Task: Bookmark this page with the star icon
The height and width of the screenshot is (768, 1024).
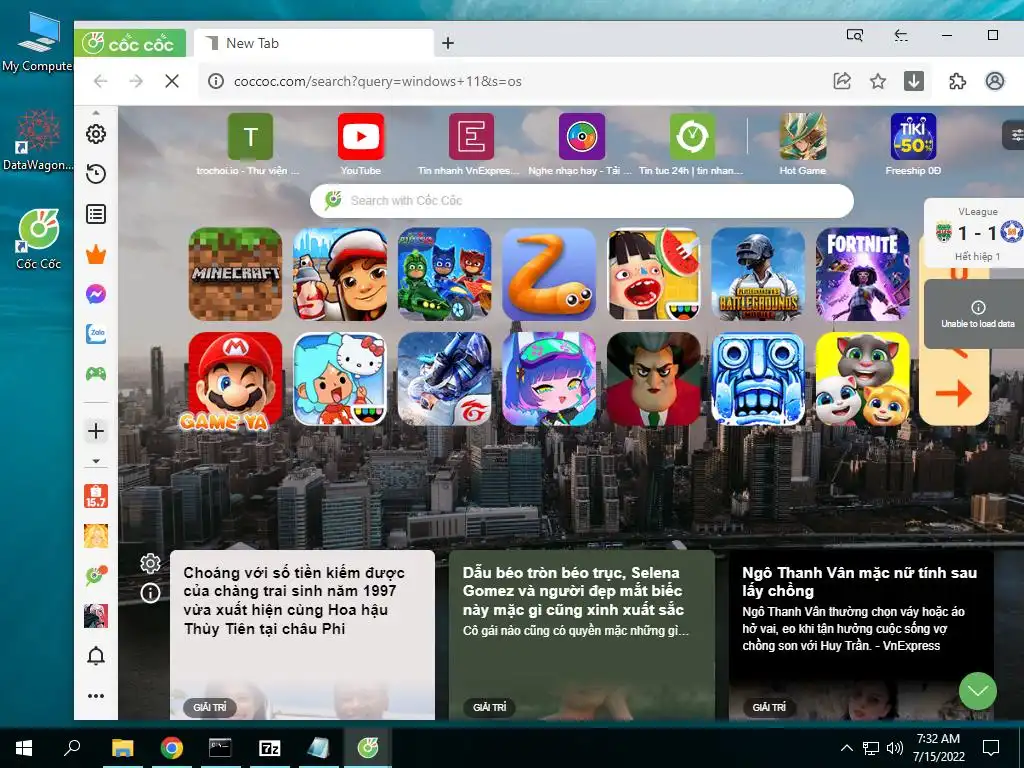Action: click(878, 81)
